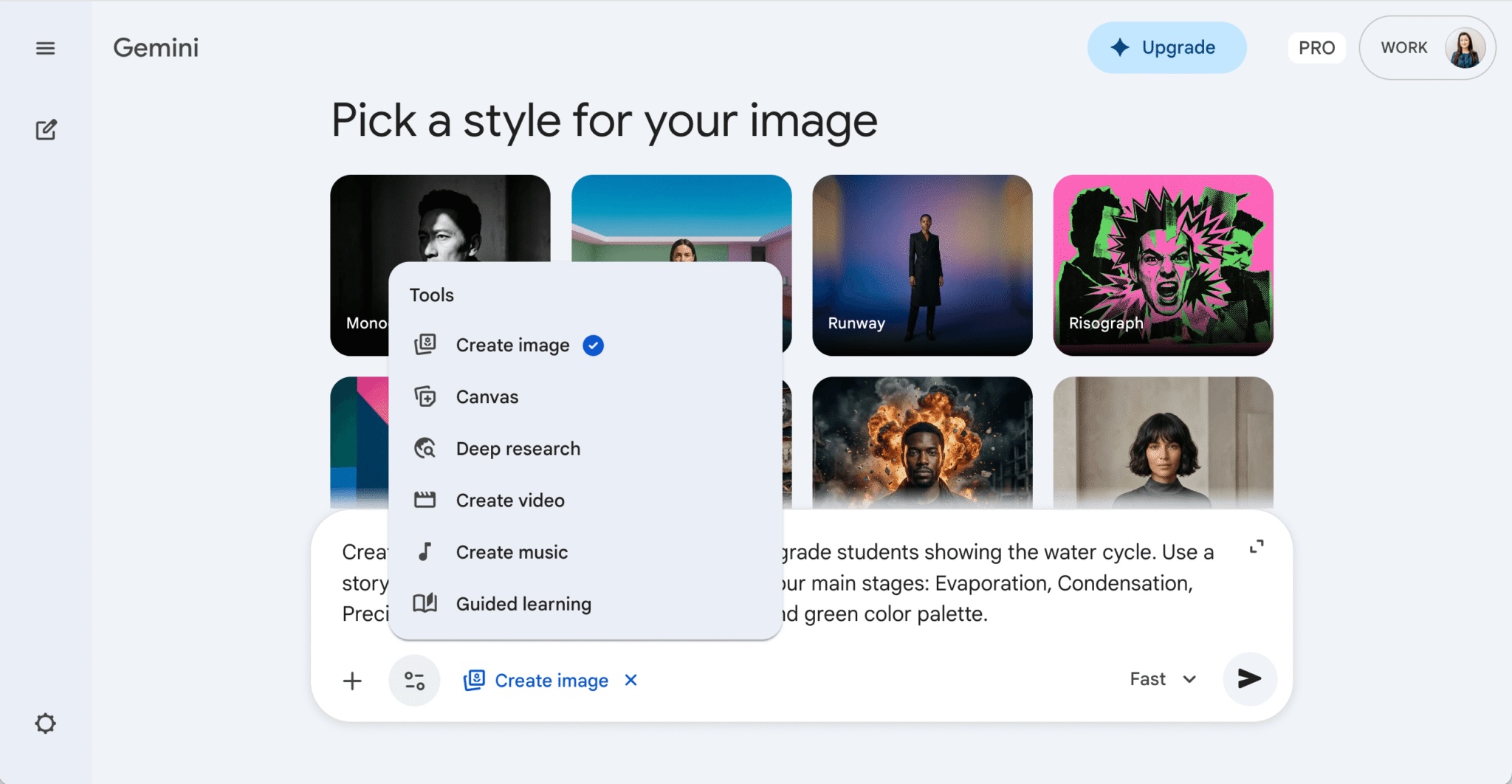Open the WORK account switcher

[x=1426, y=48]
